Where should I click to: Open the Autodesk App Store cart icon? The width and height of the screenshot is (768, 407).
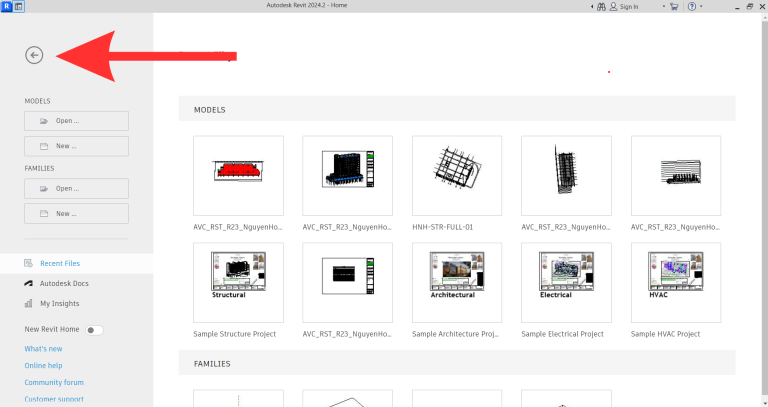[673, 6]
